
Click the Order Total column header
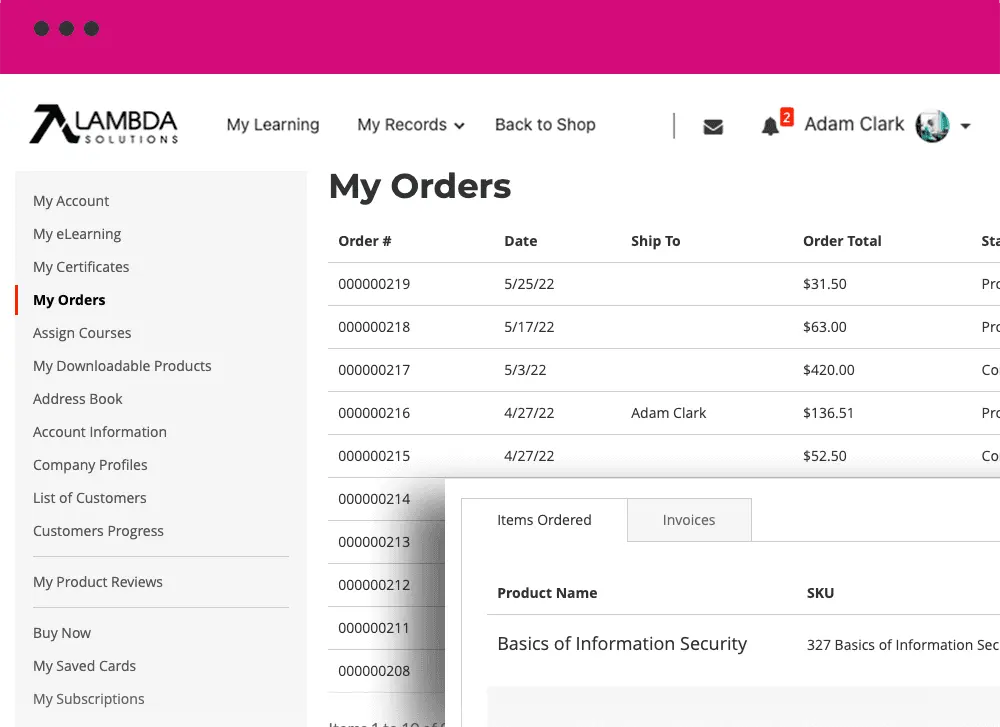(x=842, y=241)
